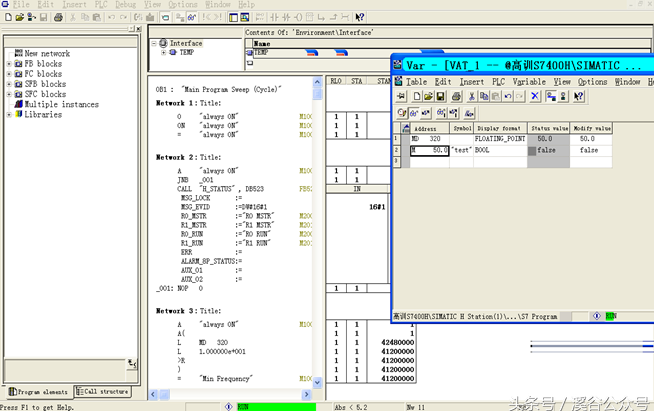Open the Debug menu
The width and height of the screenshot is (659, 417).
click(127, 5)
